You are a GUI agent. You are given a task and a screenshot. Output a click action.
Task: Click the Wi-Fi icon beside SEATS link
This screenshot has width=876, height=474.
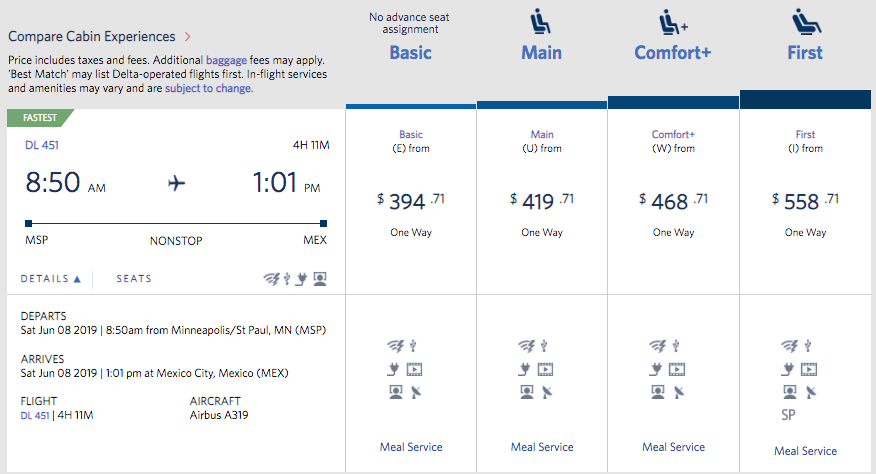point(270,279)
